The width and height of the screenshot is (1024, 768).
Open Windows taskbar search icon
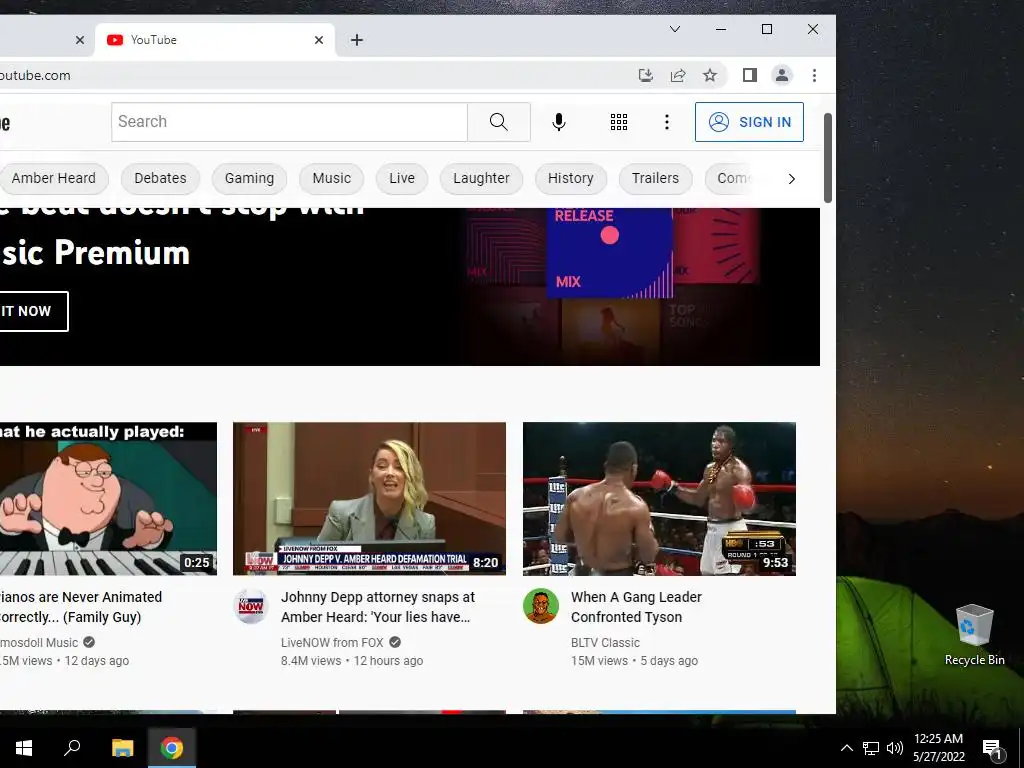(x=72, y=748)
